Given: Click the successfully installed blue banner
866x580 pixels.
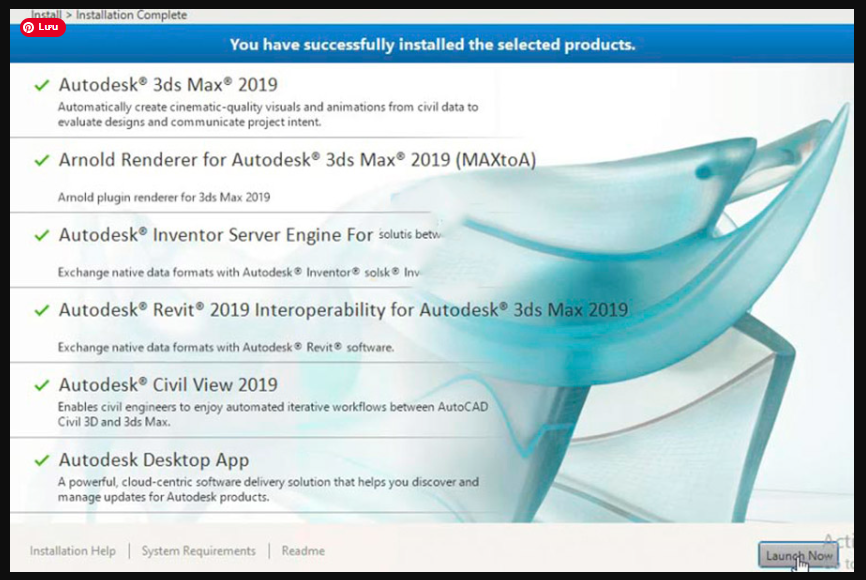Looking at the screenshot, I should pos(432,45).
